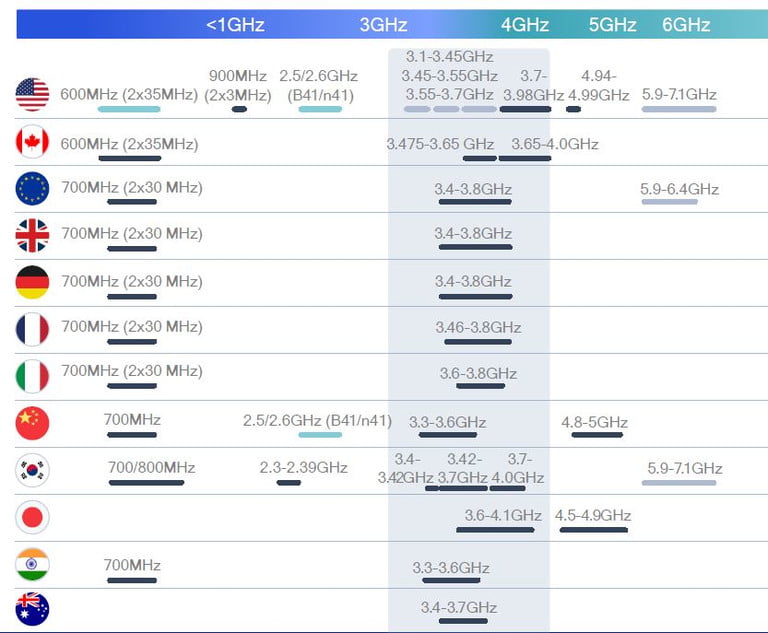
Task: Select the <1GHz column header
Action: [x=235, y=25]
